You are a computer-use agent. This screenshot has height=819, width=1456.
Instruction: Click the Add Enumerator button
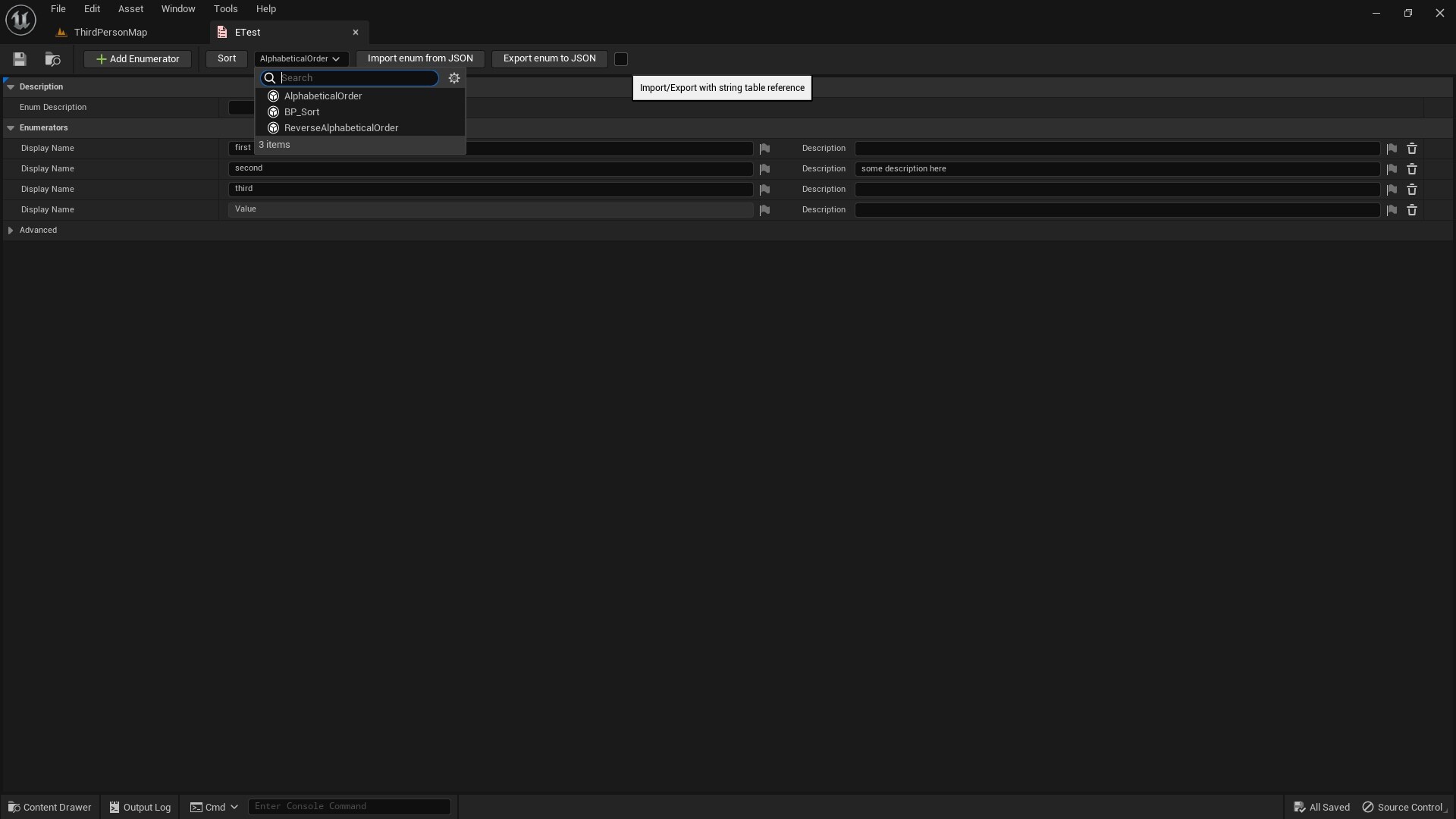pos(136,58)
